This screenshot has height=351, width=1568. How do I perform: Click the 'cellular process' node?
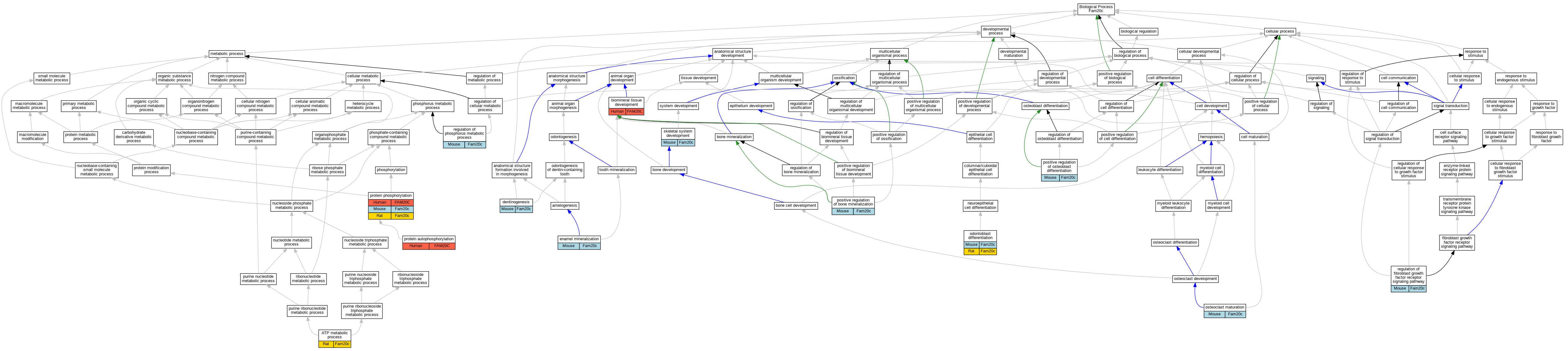(1280, 32)
